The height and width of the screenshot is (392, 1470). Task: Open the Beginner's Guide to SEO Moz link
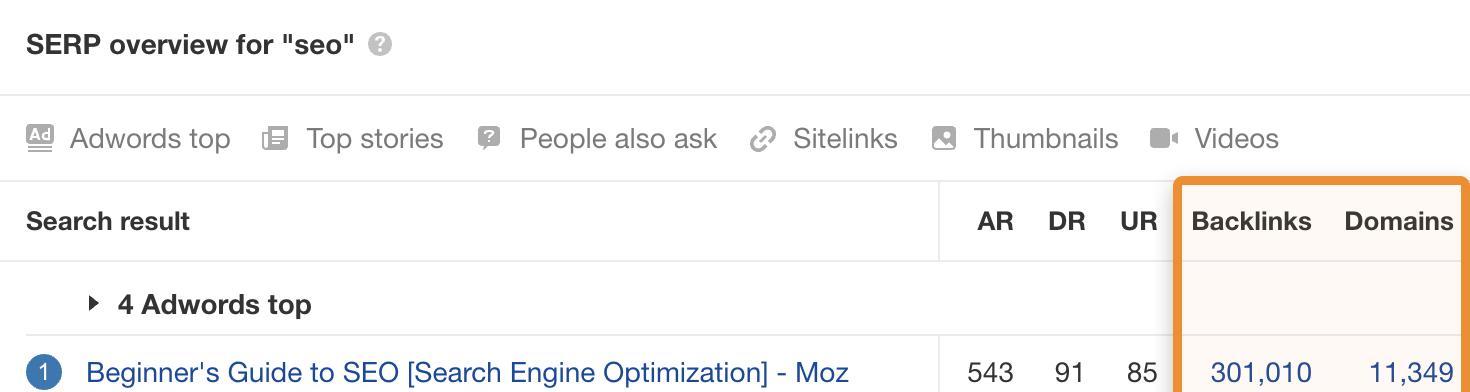coord(467,373)
